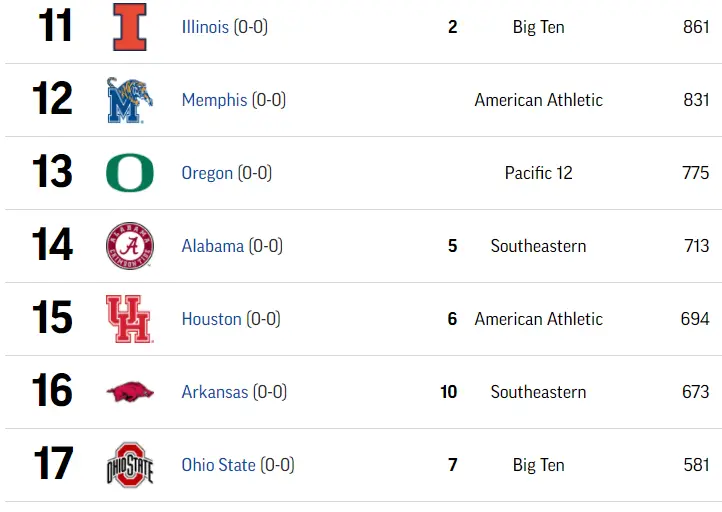The width and height of the screenshot is (722, 512).
Task: Click the Arkansas Razorbacks hog logo
Action: coord(130,392)
